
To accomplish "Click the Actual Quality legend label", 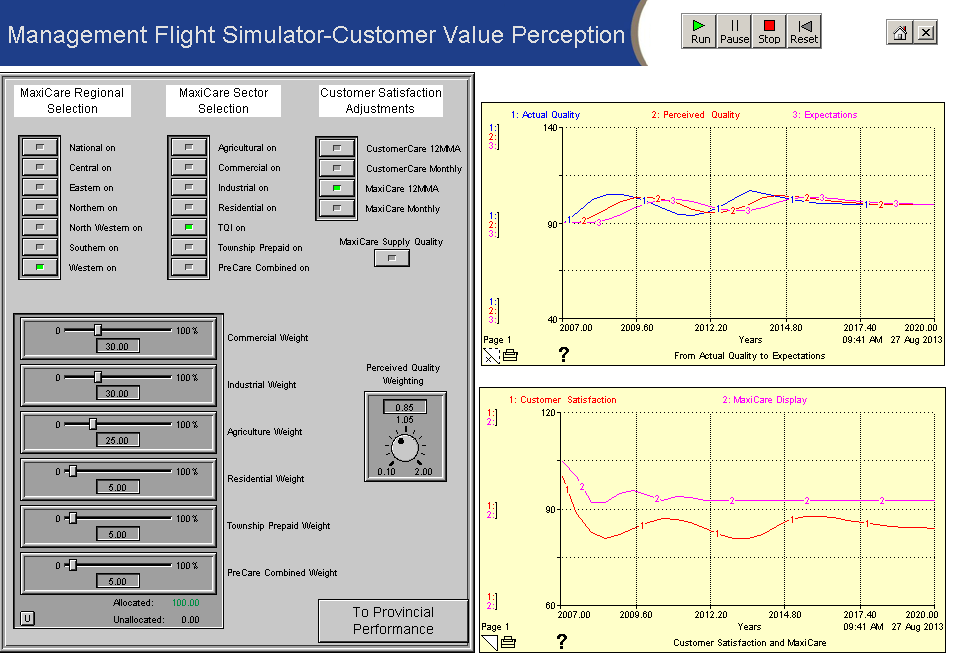I will click(545, 114).
